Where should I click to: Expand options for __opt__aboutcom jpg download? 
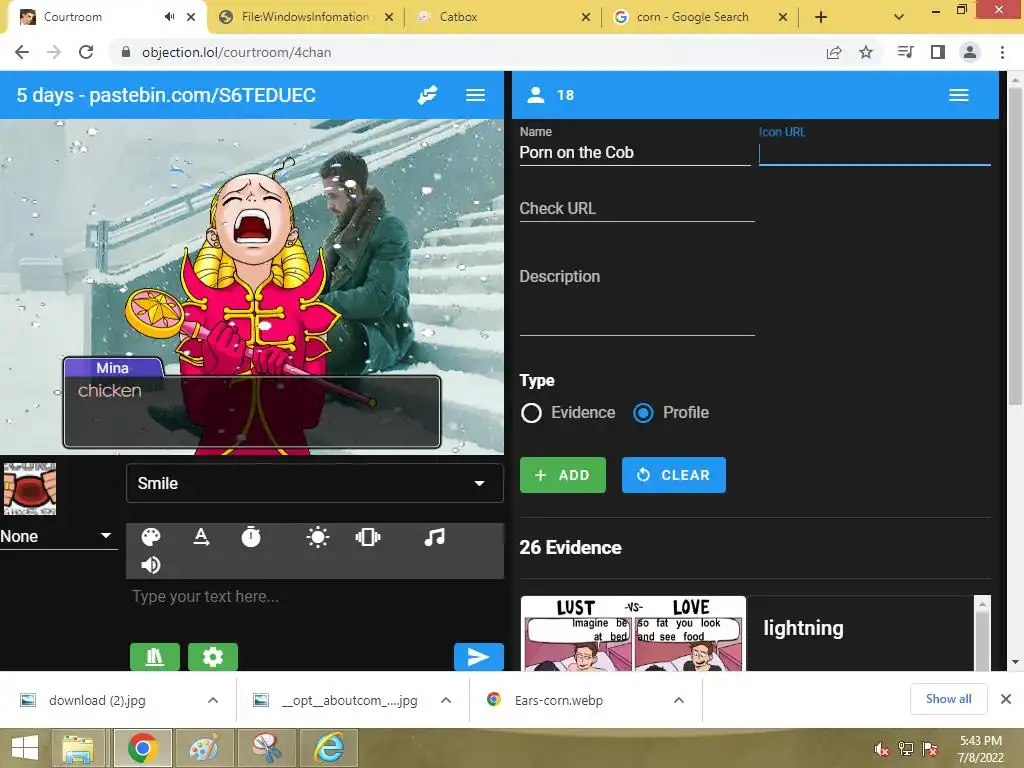(x=446, y=700)
